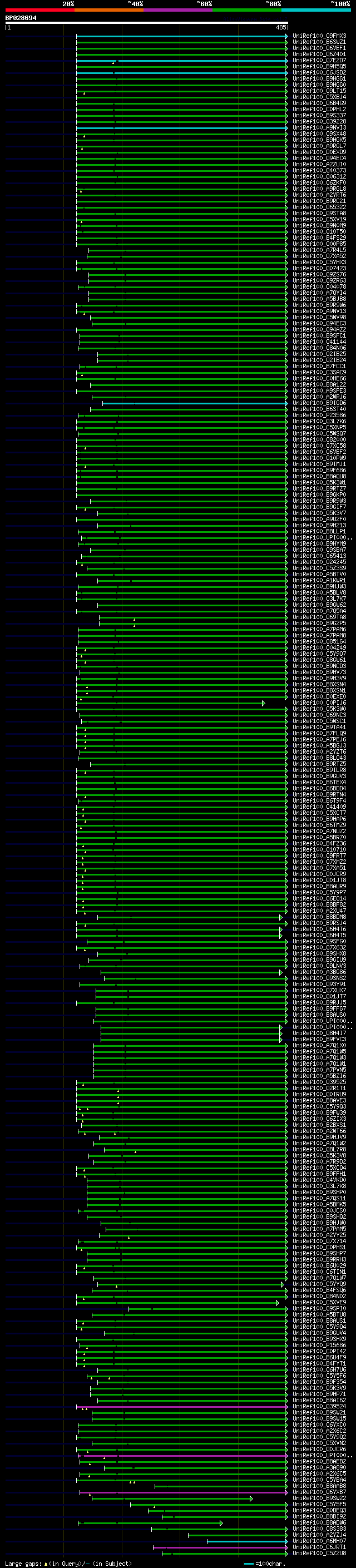The image size is (356, 1568).
Task: Click the UniRef100_B8LQ43 entry
Action: 319,758
